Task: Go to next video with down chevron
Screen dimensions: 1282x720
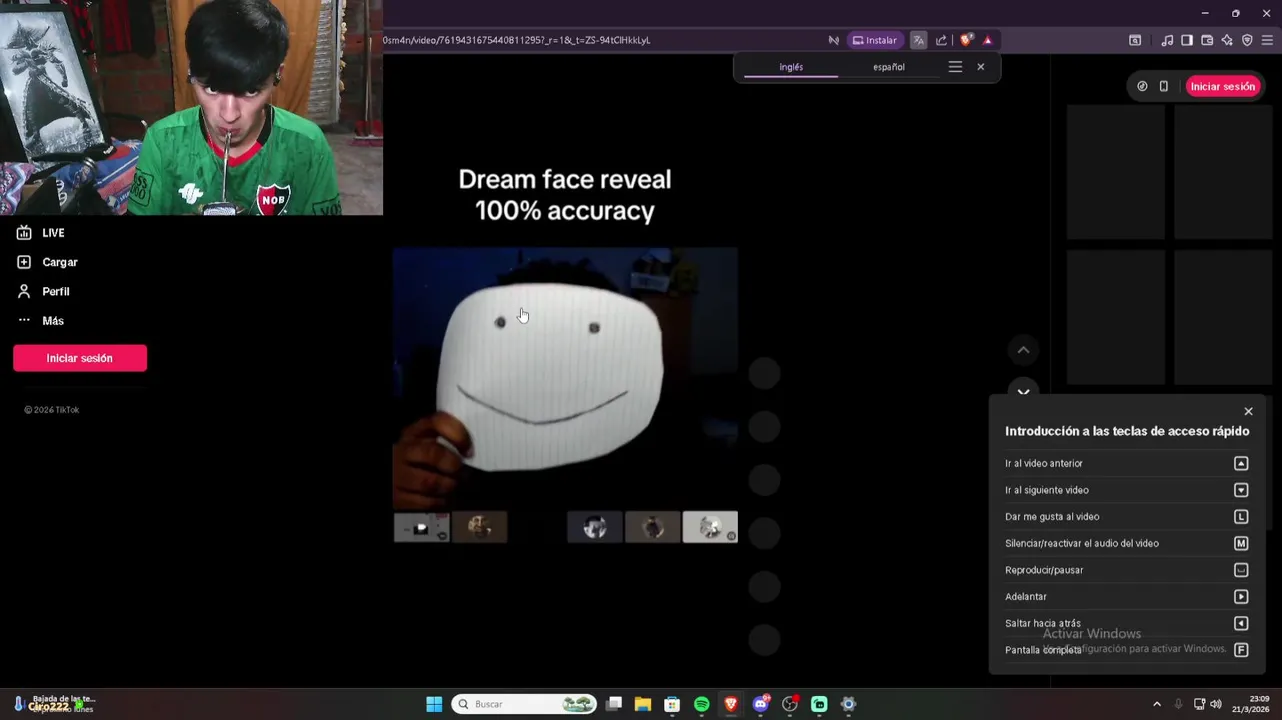Action: click(x=1023, y=391)
